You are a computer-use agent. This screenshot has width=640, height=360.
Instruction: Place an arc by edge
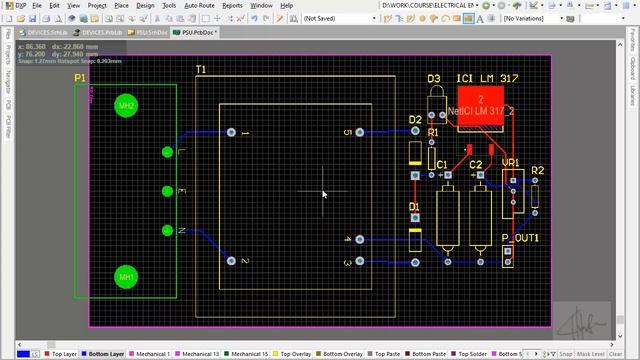pyautogui.click(x=445, y=18)
